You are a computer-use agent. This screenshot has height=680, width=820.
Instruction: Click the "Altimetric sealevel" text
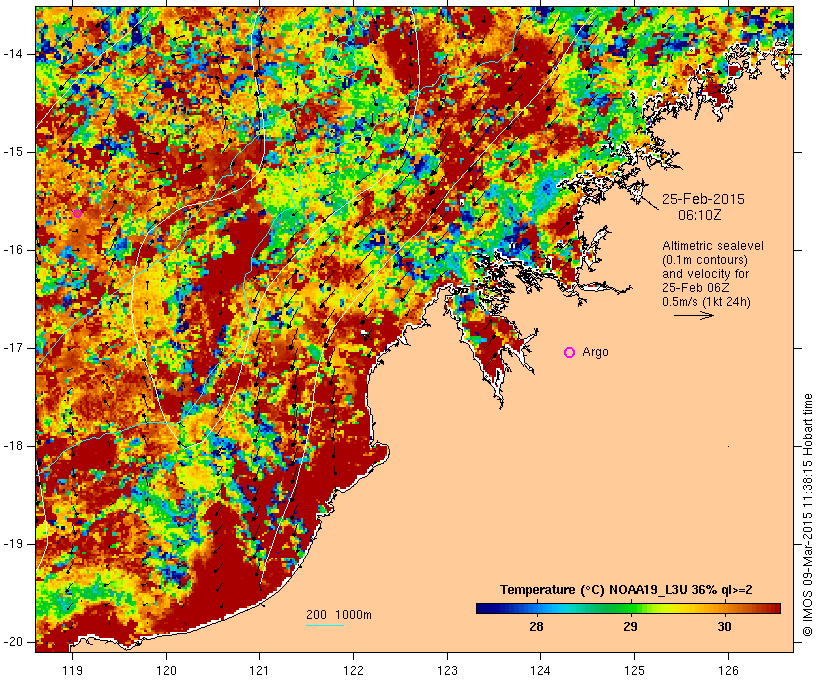coord(713,246)
